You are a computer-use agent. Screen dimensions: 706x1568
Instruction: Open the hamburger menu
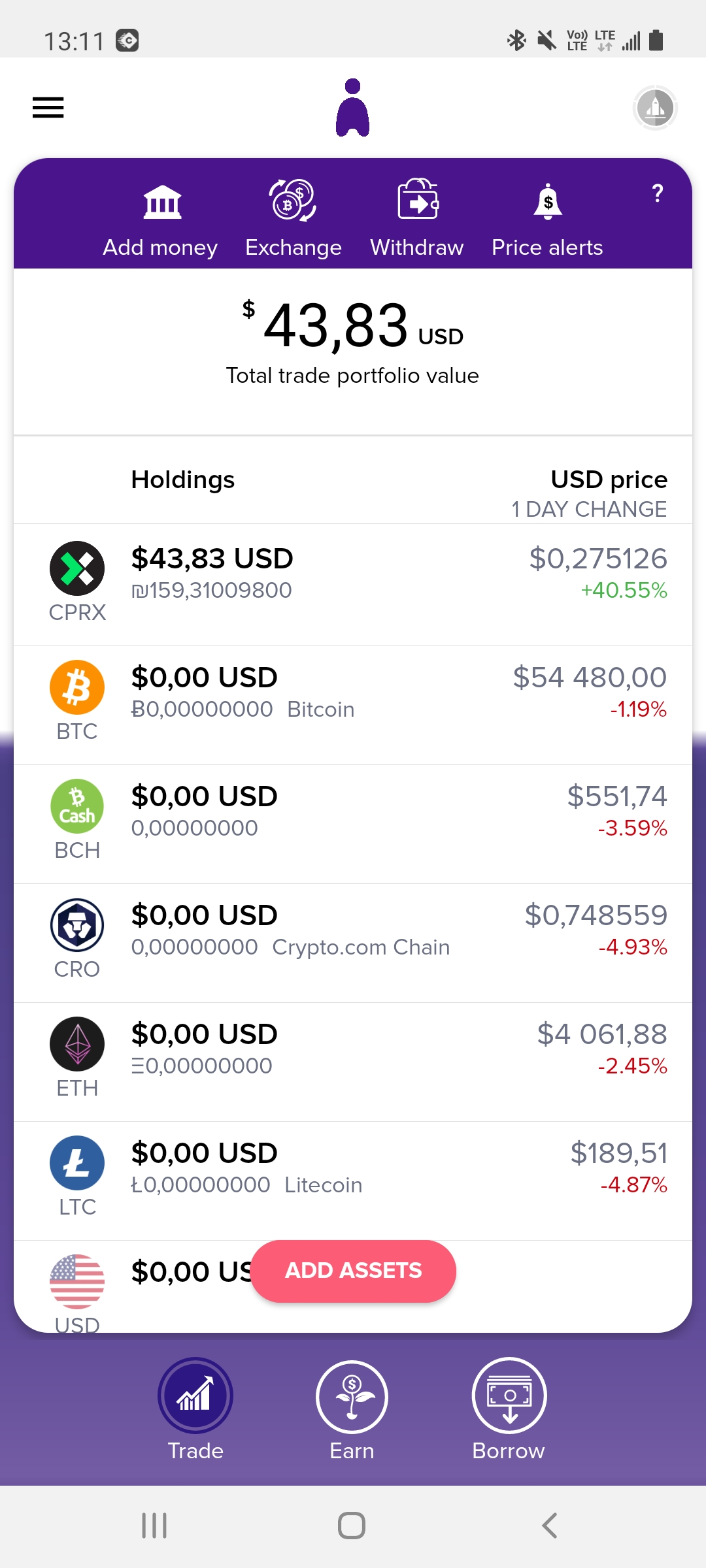click(48, 108)
